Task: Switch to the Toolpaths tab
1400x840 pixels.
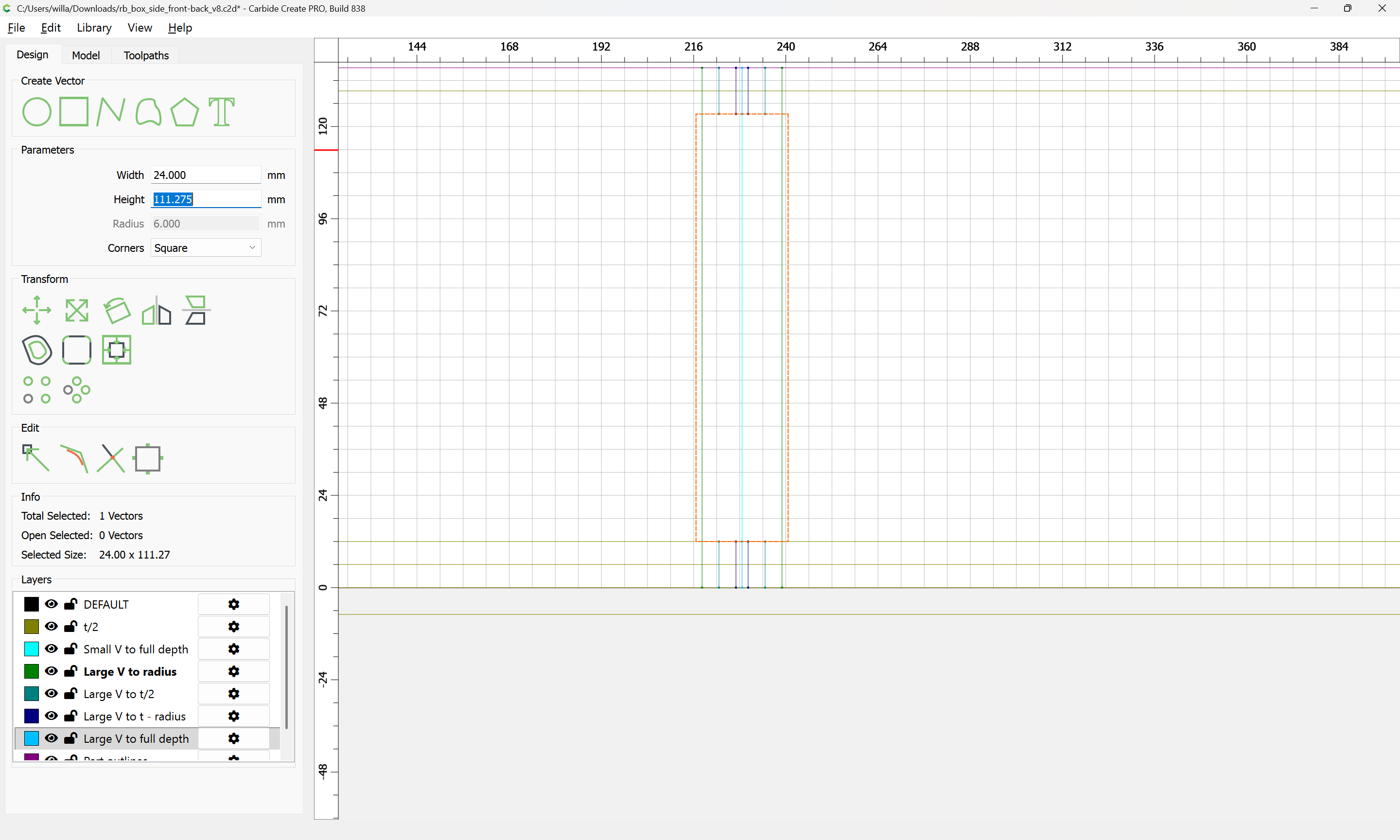Action: tap(146, 55)
